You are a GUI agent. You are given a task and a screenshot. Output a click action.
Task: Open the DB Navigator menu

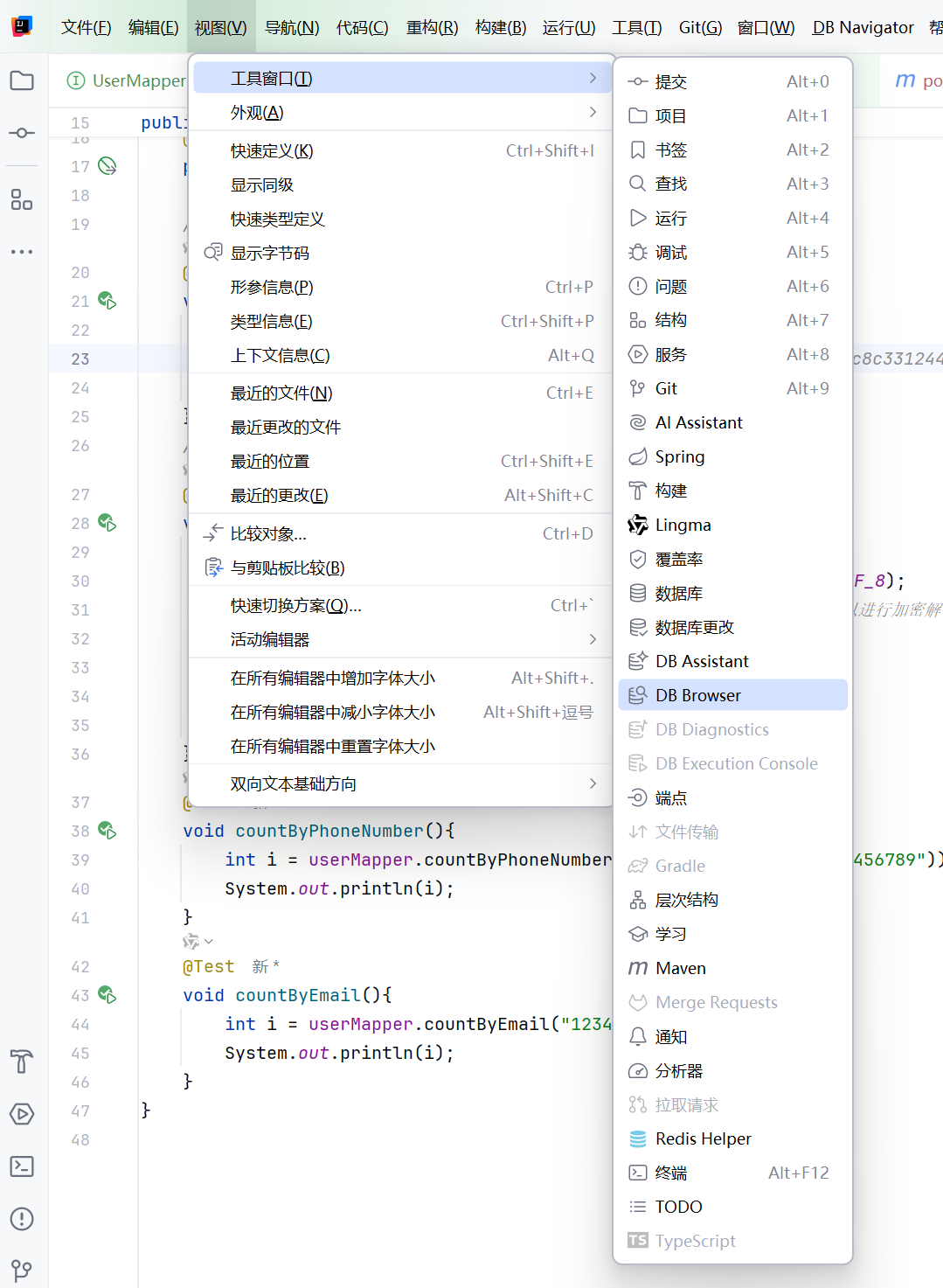[x=863, y=27]
